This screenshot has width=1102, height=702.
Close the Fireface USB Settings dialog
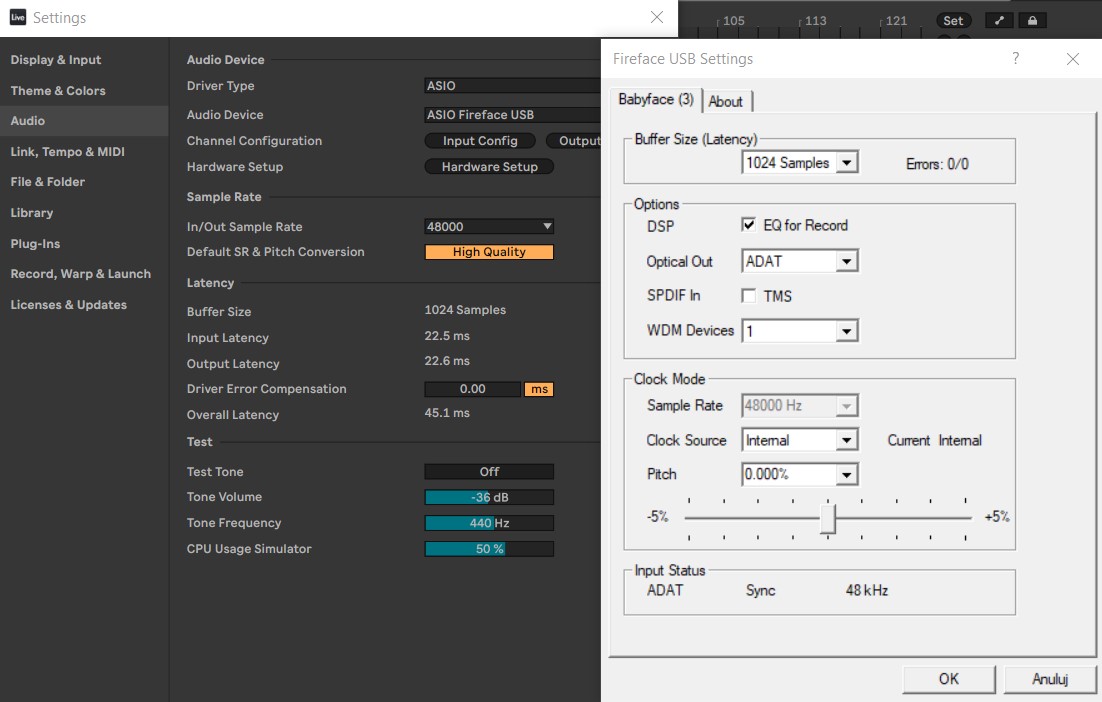pyautogui.click(x=1072, y=59)
